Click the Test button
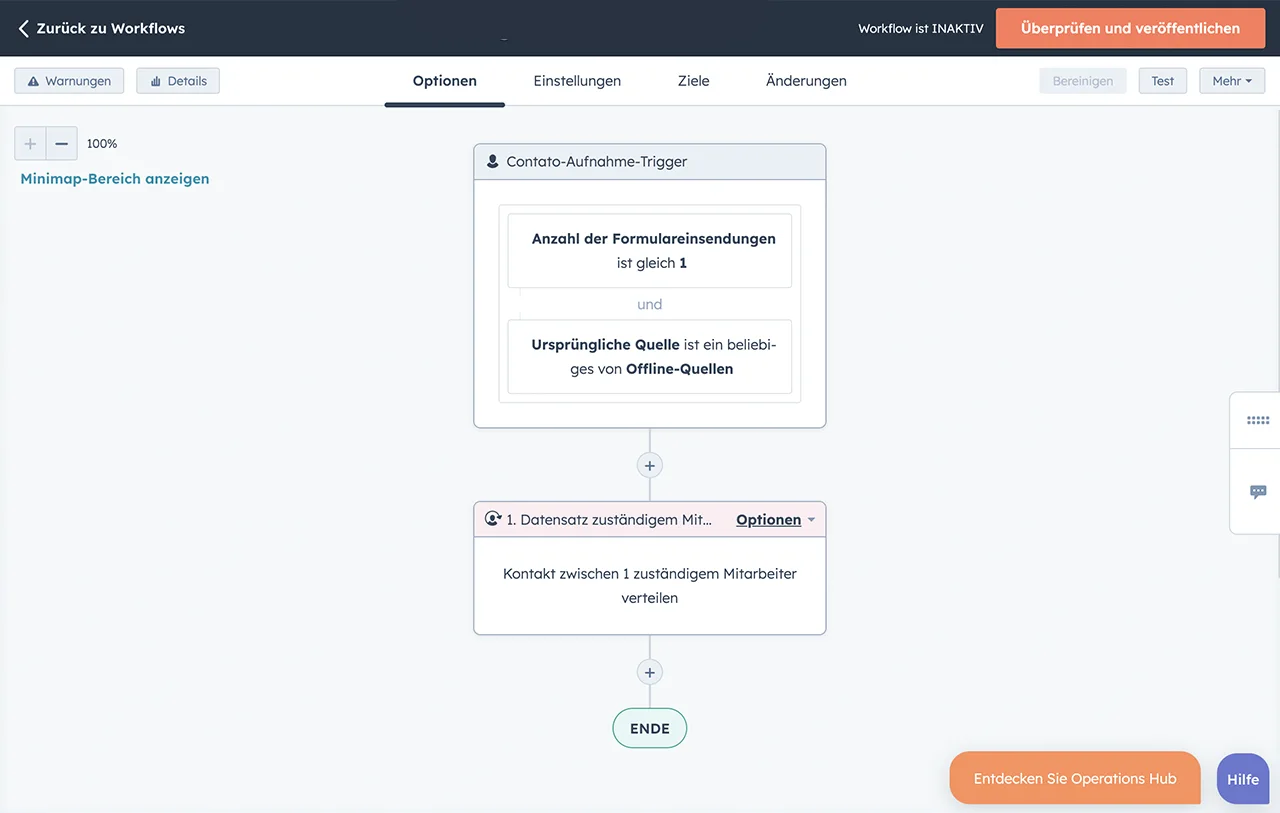 (1163, 81)
